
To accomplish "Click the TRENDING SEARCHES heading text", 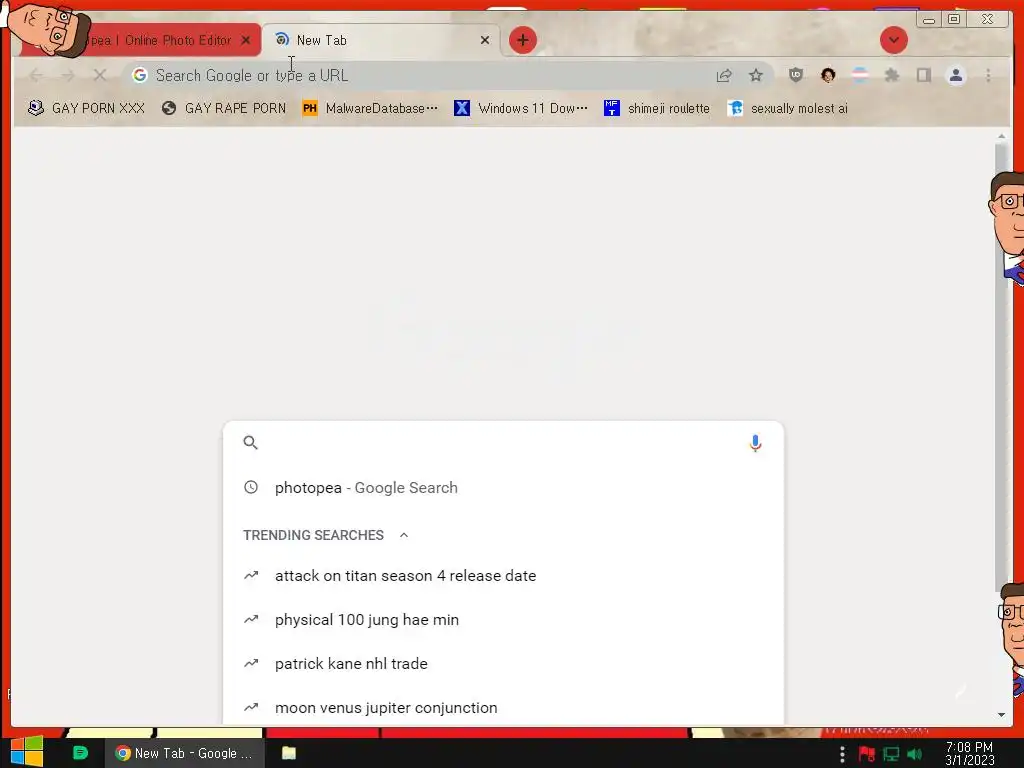I will click(313, 536).
